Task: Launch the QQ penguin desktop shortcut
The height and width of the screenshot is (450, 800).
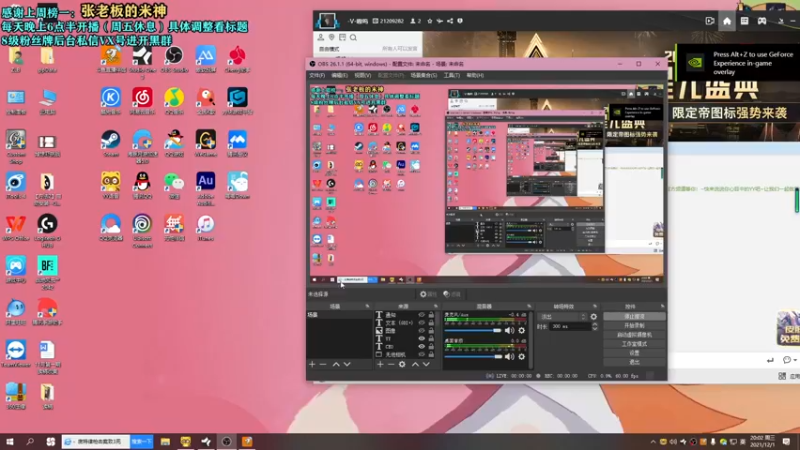Action: (142, 182)
